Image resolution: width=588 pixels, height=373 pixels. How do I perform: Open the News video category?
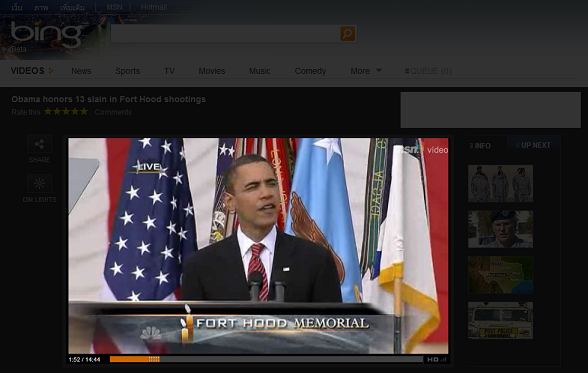[x=81, y=71]
